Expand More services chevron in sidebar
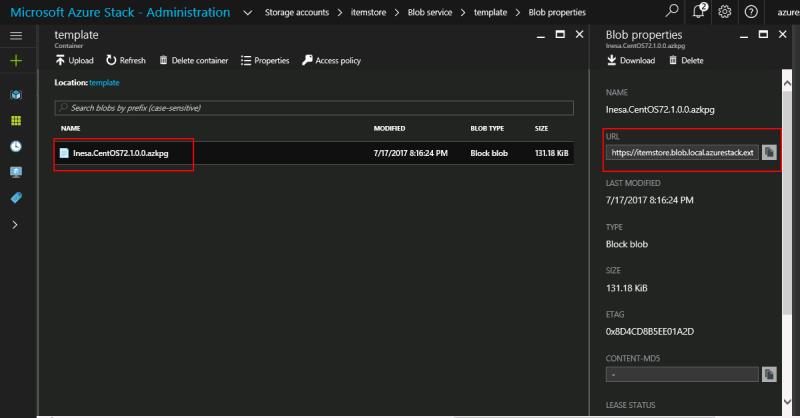Viewport: 800px width, 418px height. click(15, 225)
